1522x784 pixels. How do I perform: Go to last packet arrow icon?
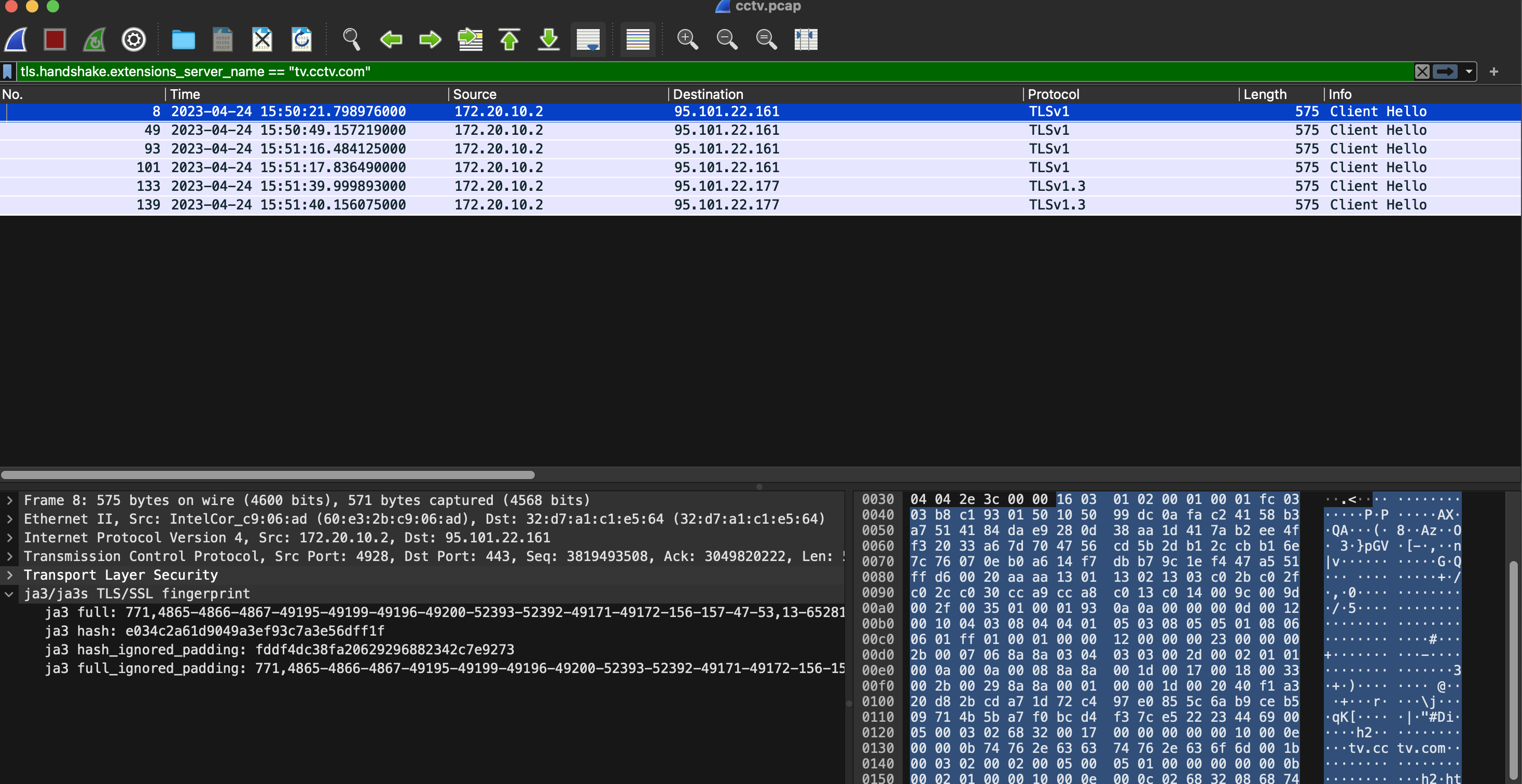[549, 39]
